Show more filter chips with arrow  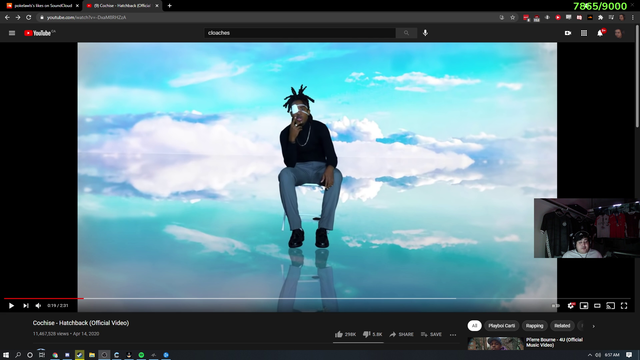tap(593, 326)
